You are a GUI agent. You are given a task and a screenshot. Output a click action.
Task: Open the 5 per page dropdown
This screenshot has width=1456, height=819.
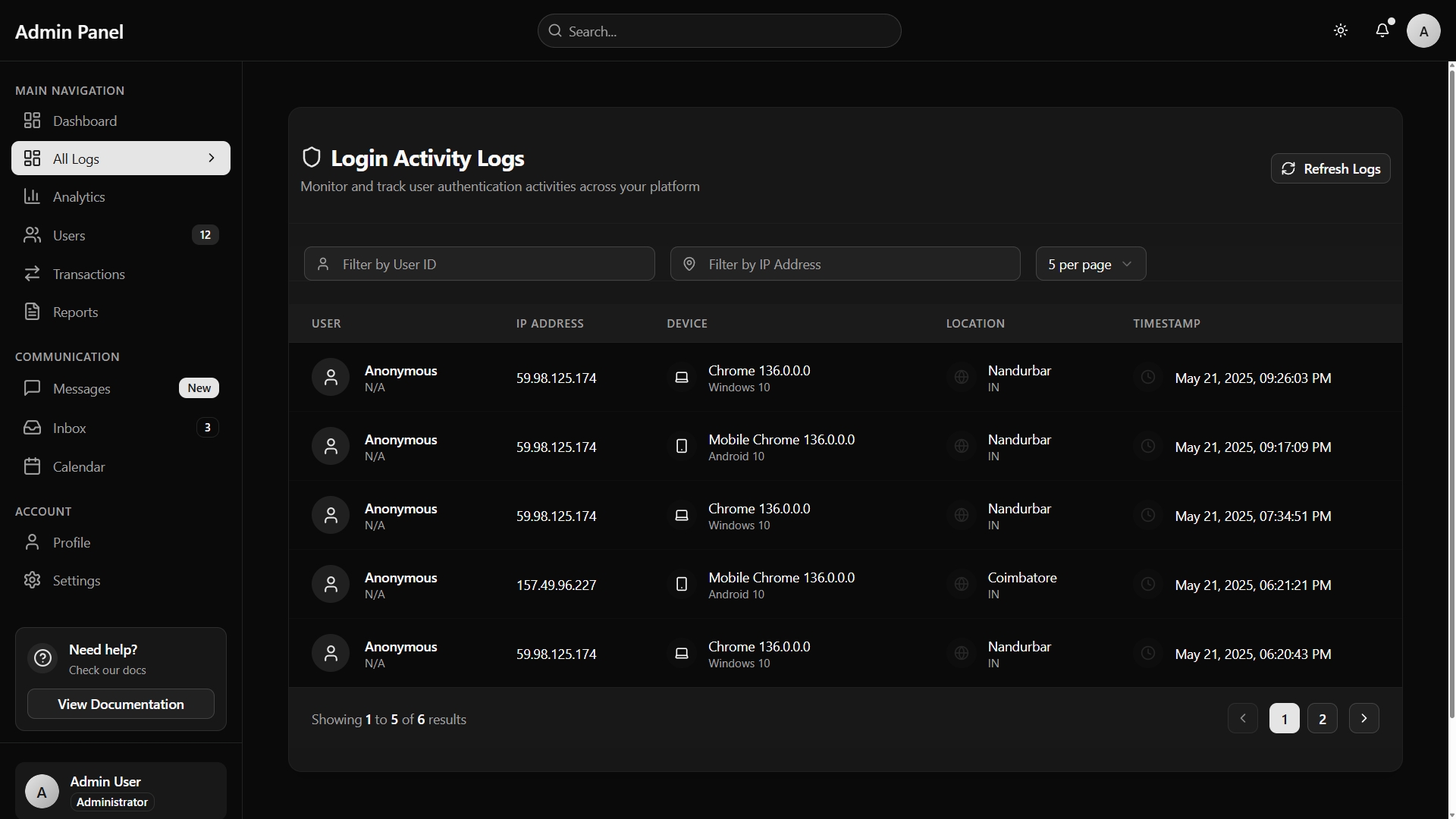point(1090,264)
